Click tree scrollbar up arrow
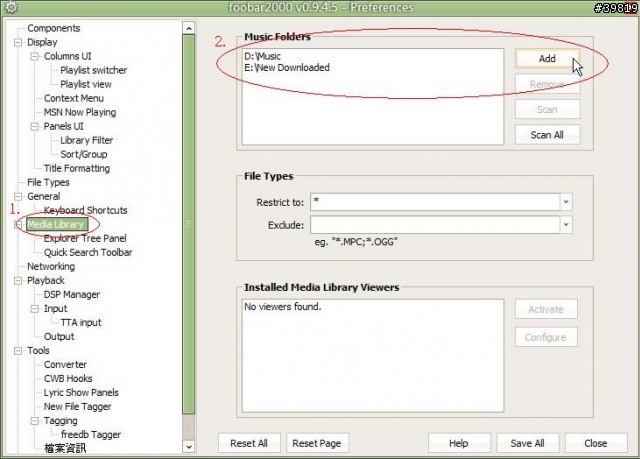 coord(189,28)
